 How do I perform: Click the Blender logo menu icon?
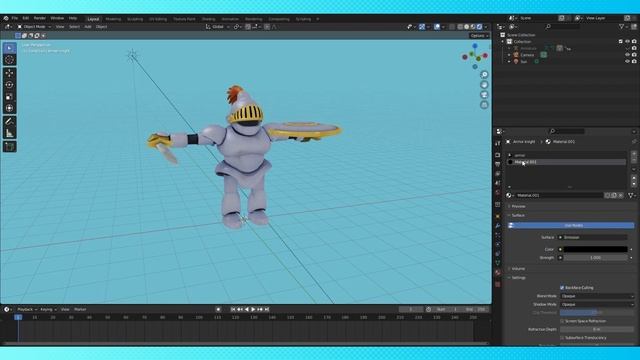(x=6, y=18)
